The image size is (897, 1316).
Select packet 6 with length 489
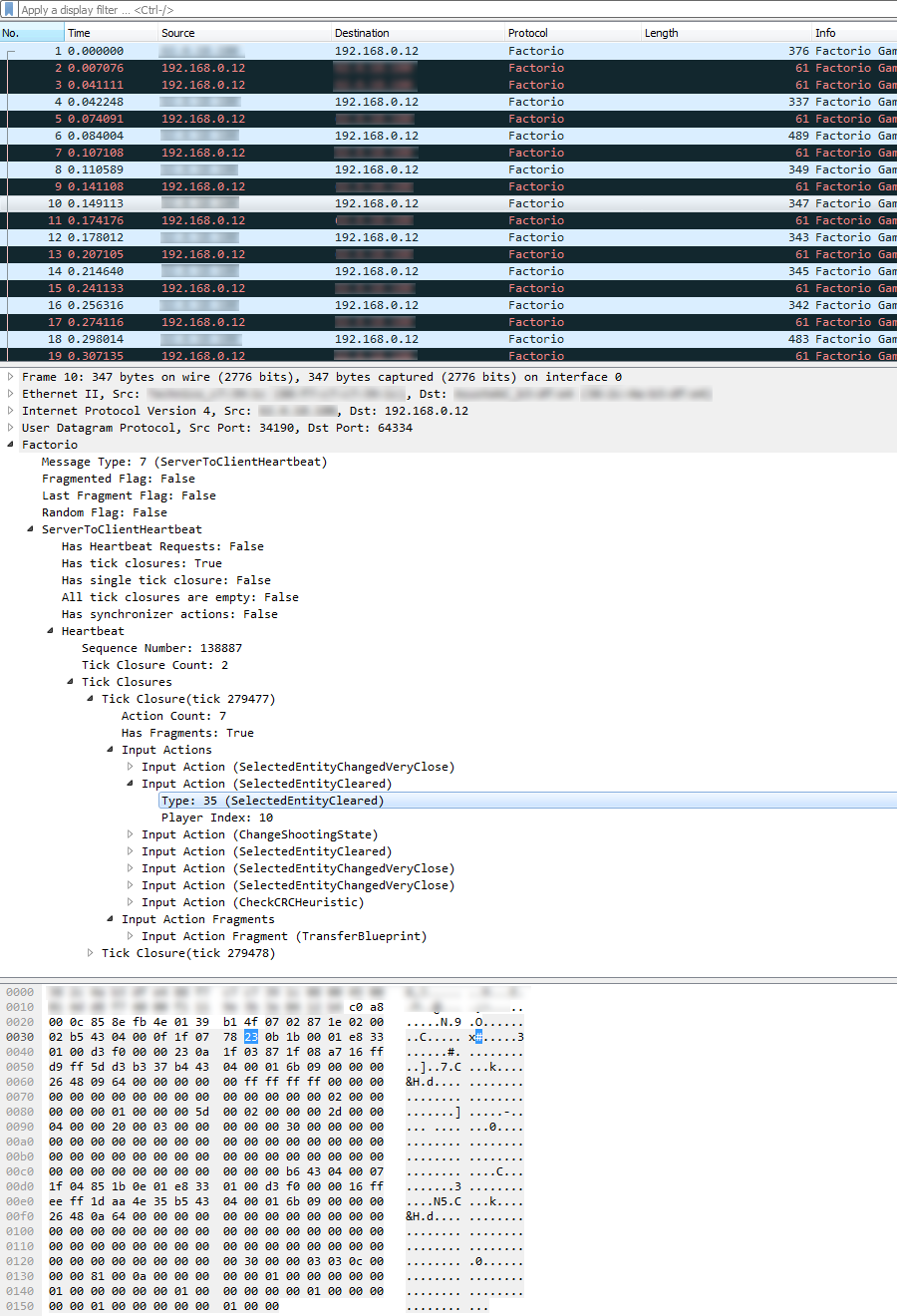[x=448, y=136]
